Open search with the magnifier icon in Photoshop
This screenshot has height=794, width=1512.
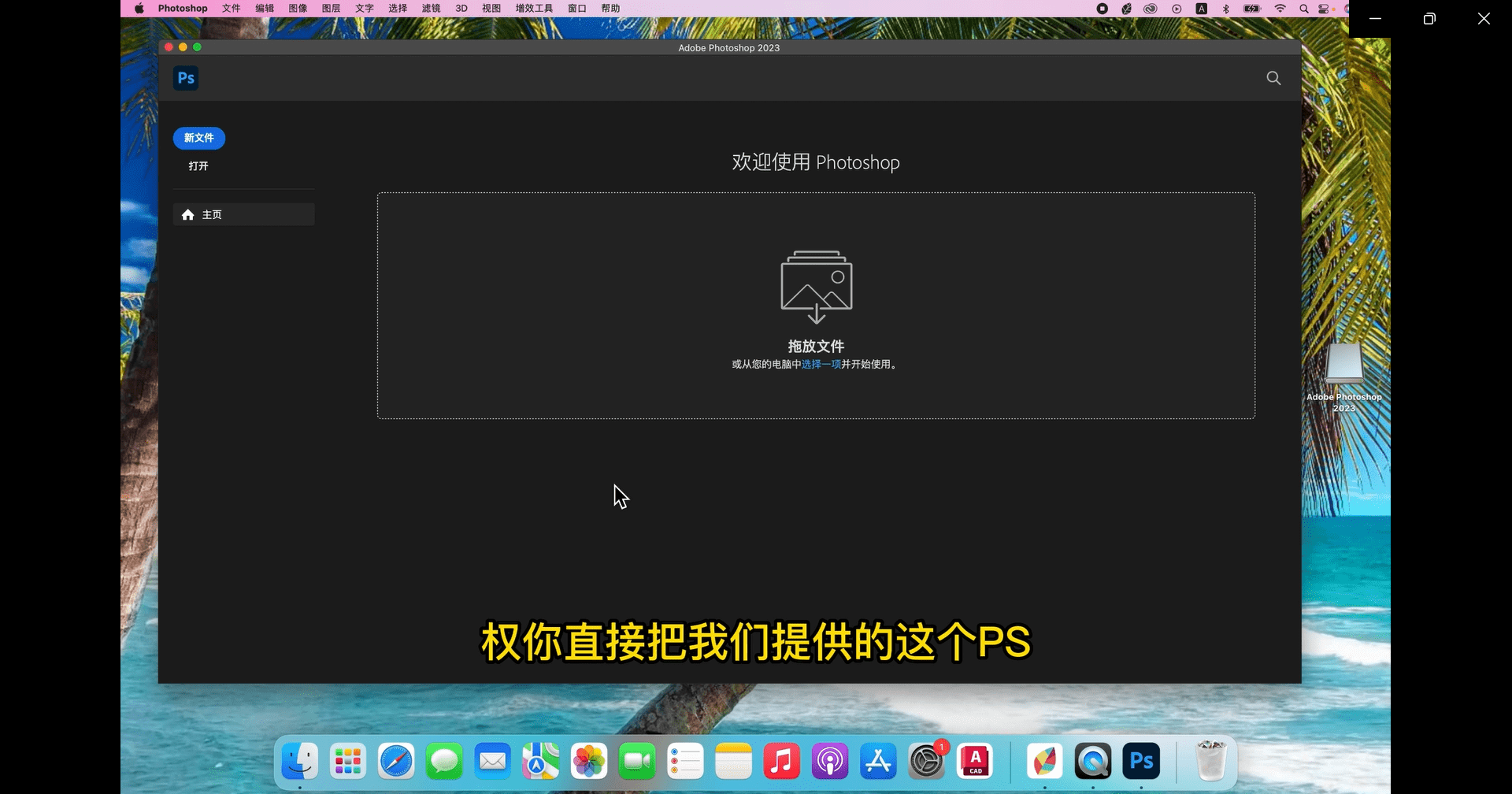[x=1273, y=78]
